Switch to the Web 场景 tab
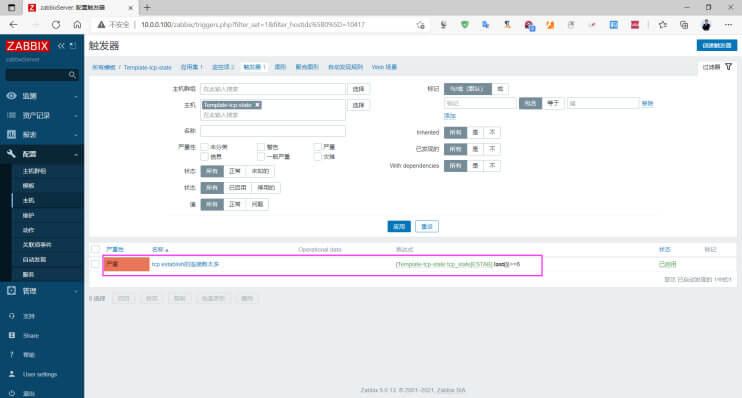 (x=384, y=67)
